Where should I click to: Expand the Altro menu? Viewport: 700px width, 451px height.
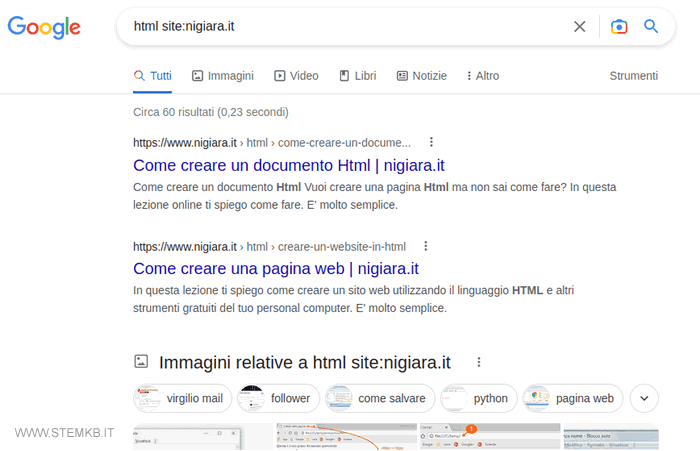coord(483,76)
